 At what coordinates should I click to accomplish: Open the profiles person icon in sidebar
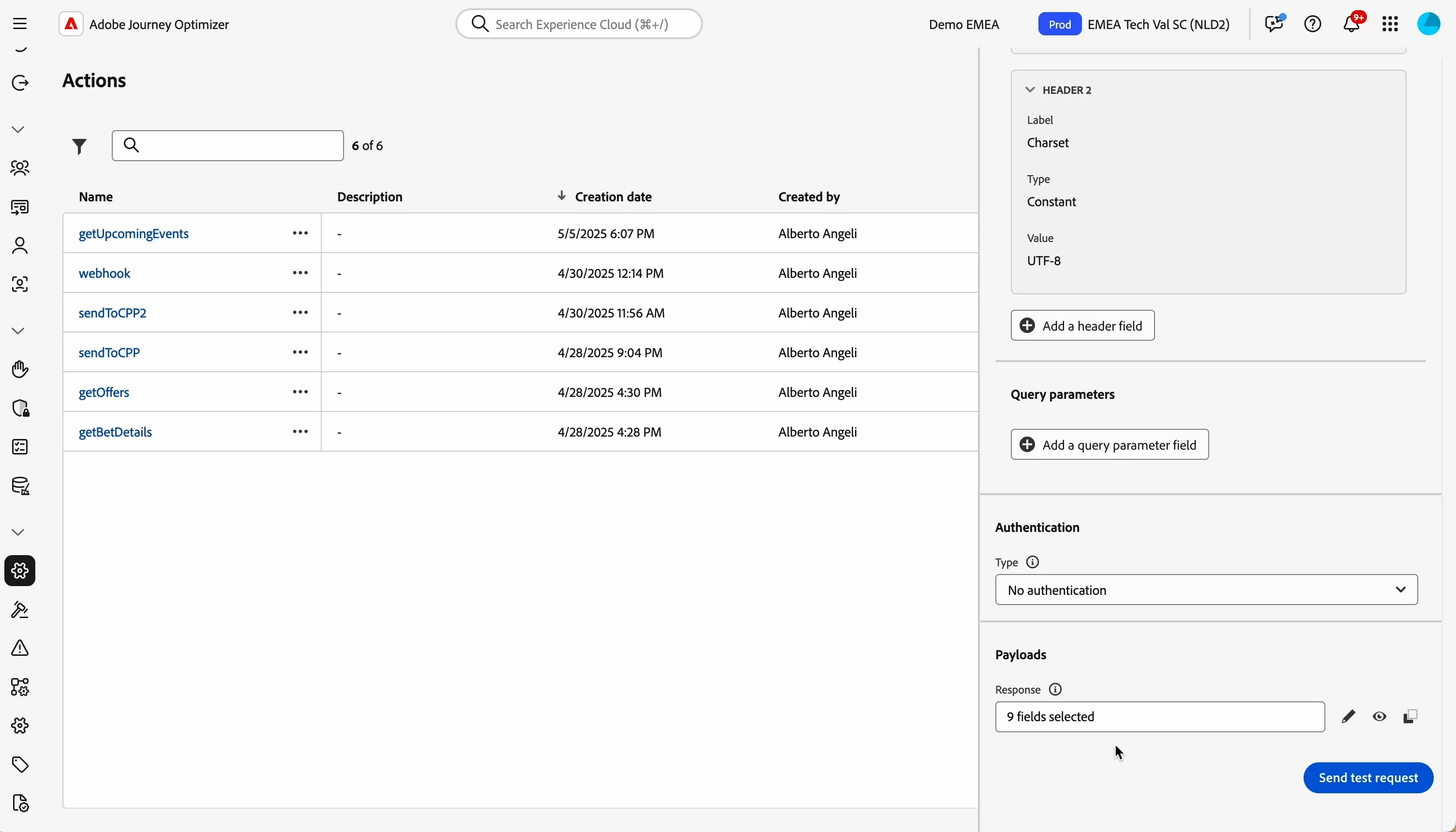20,246
